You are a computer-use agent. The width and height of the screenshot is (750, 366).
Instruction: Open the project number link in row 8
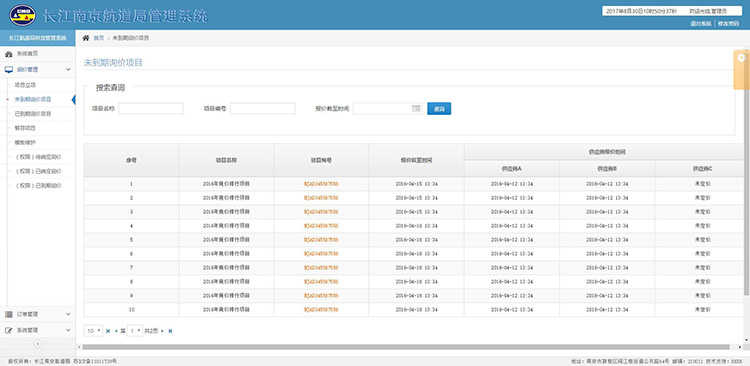[321, 282]
